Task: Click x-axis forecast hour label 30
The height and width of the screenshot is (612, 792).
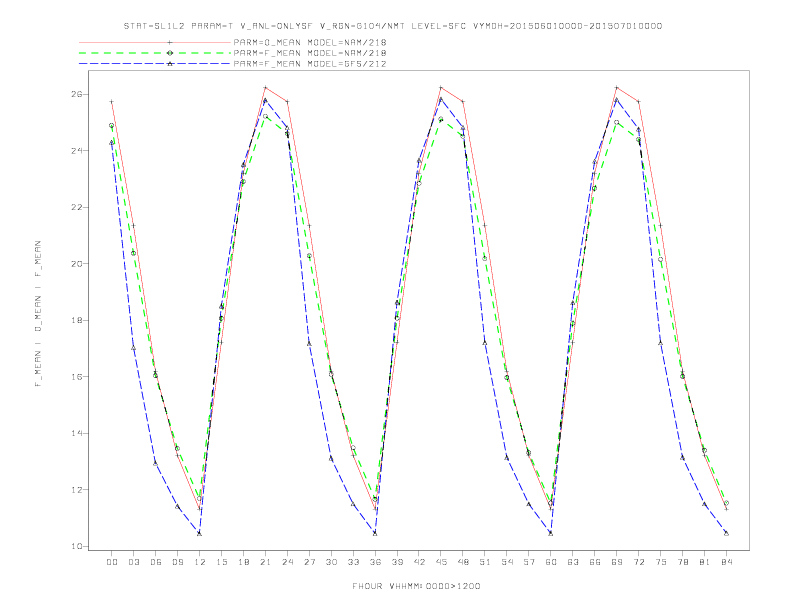Action: 331,562
